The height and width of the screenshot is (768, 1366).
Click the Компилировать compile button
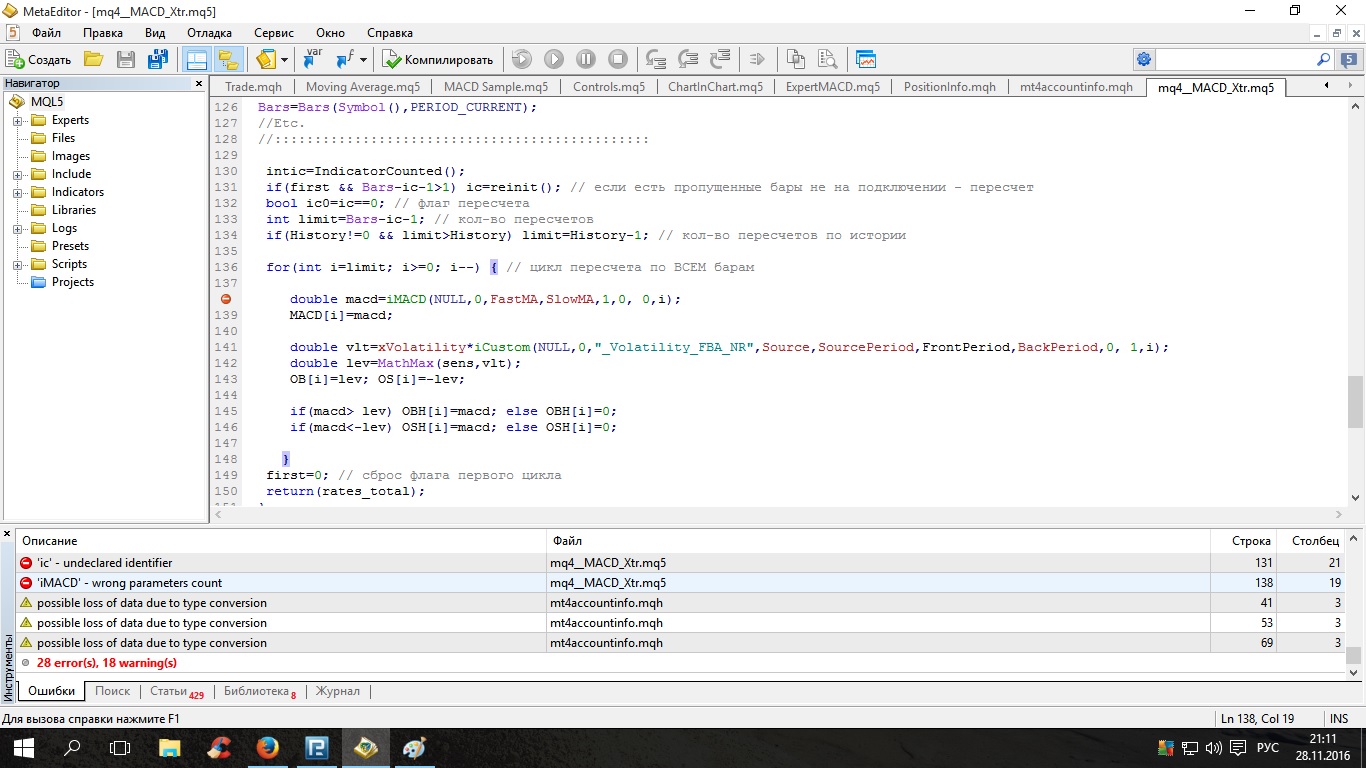point(438,59)
